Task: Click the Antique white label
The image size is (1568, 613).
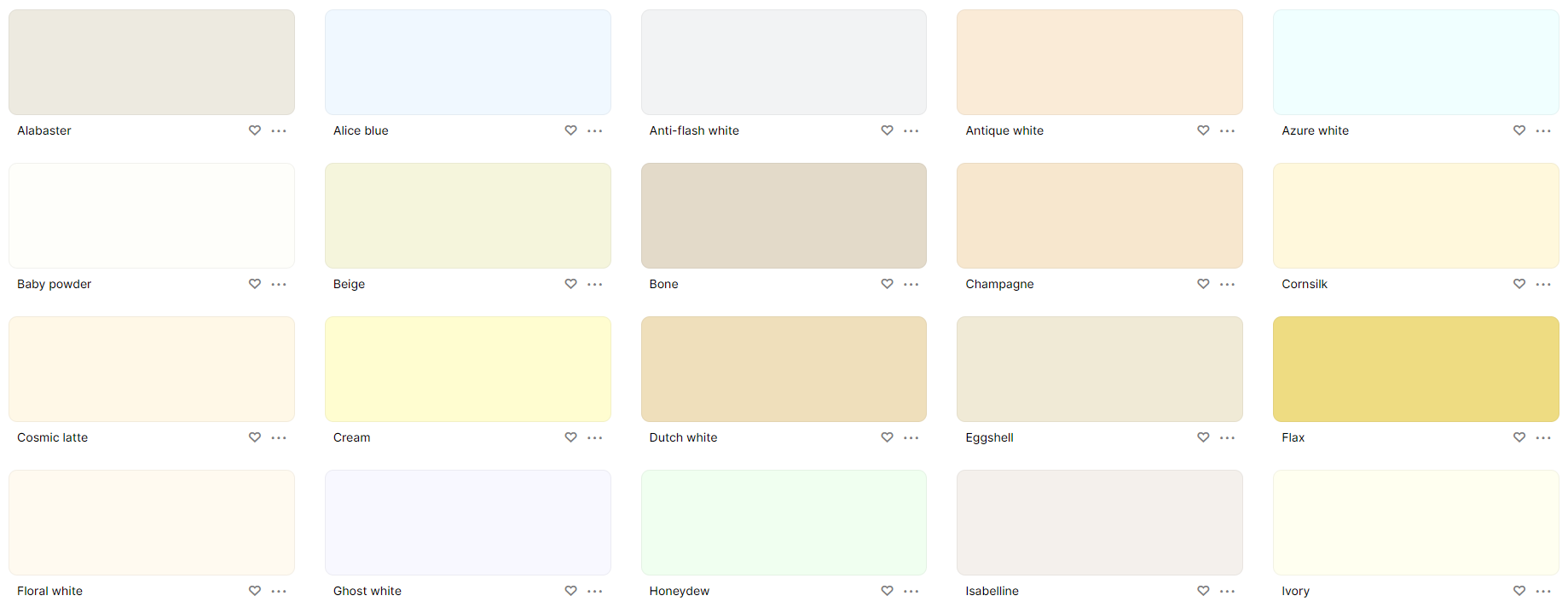Action: (x=1004, y=130)
